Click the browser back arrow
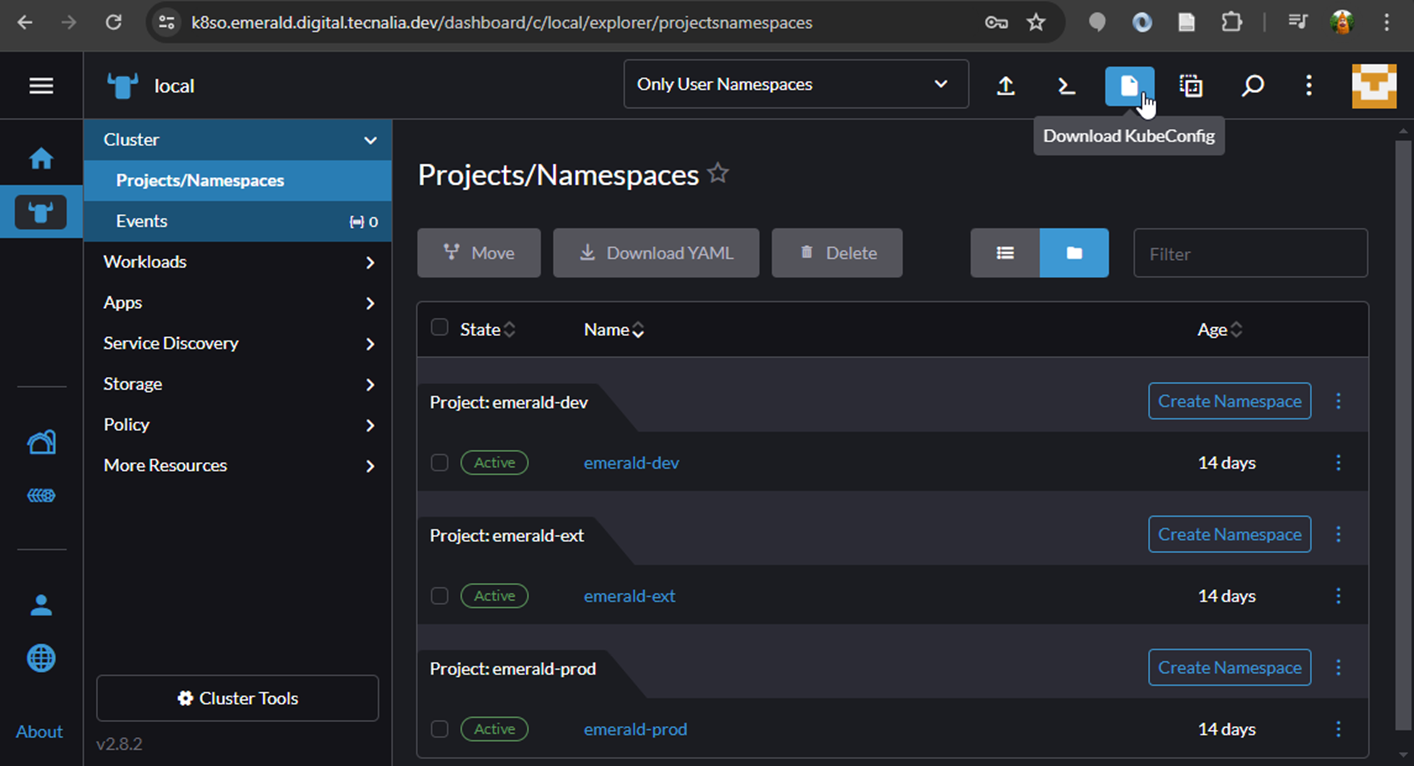The image size is (1414, 766). point(25,22)
